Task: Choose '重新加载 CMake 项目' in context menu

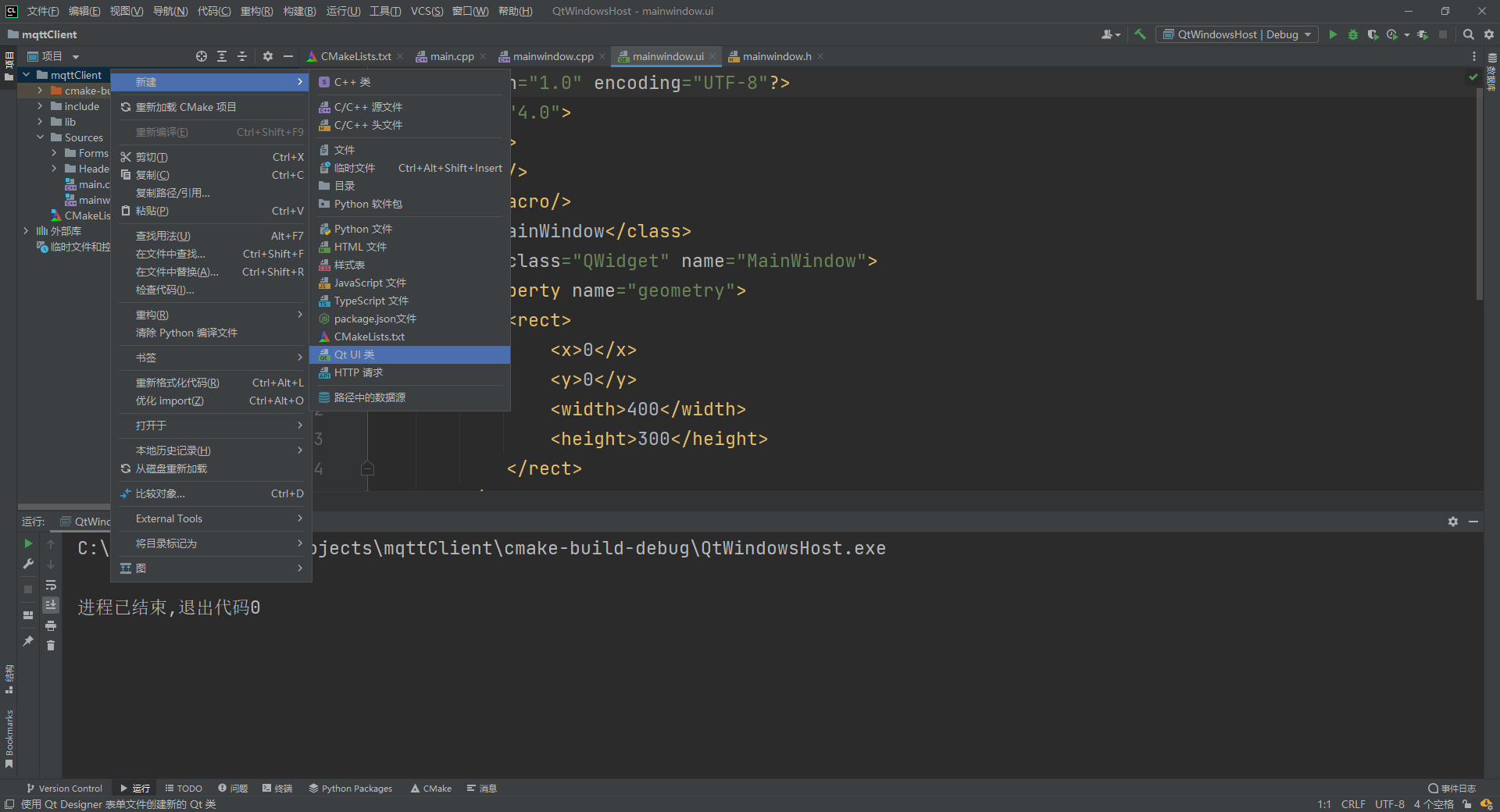Action: click(186, 107)
